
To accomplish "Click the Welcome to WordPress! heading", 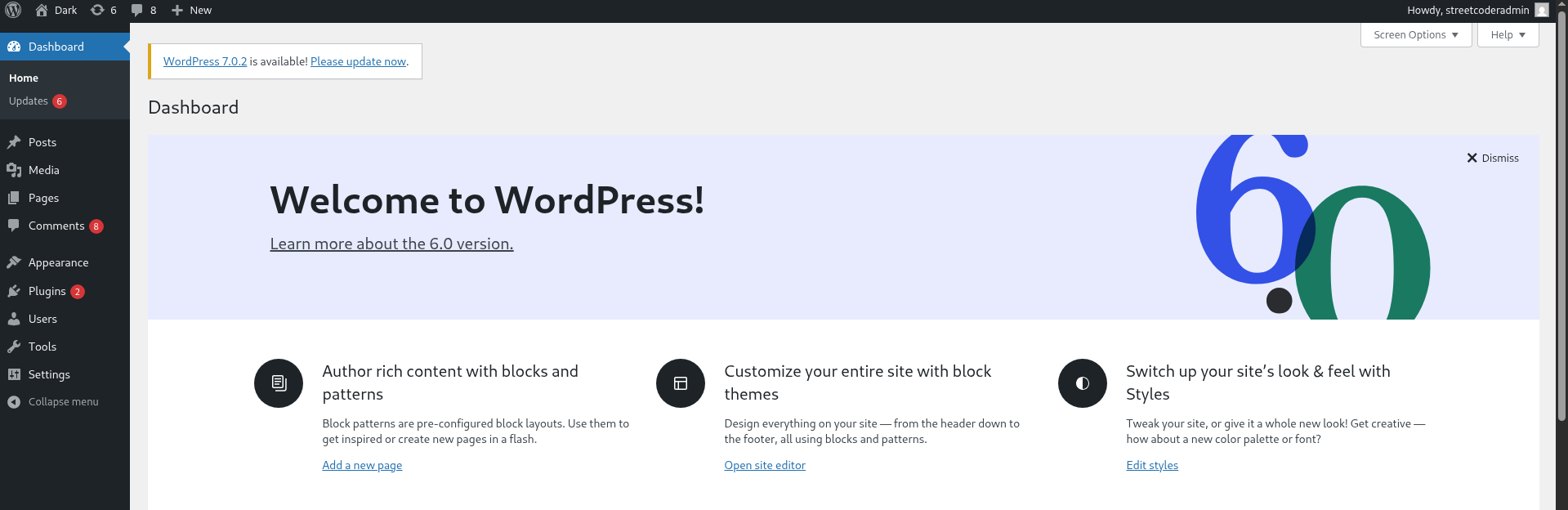I will click(x=487, y=200).
